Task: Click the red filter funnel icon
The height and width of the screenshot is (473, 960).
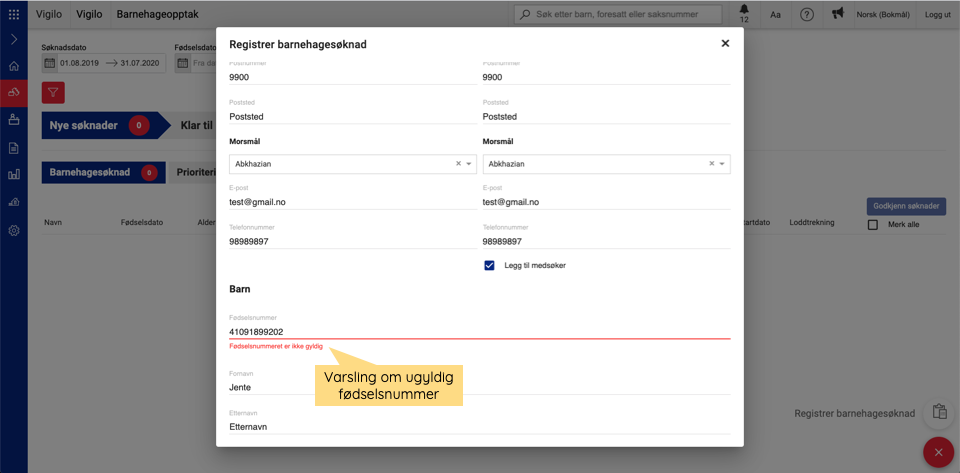Action: click(x=54, y=93)
